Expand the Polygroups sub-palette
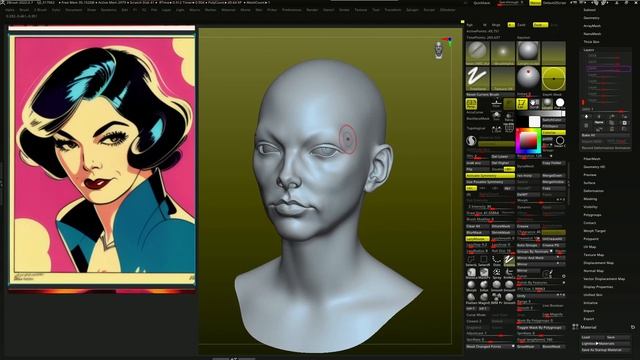The width and height of the screenshot is (640, 360). 592,215
